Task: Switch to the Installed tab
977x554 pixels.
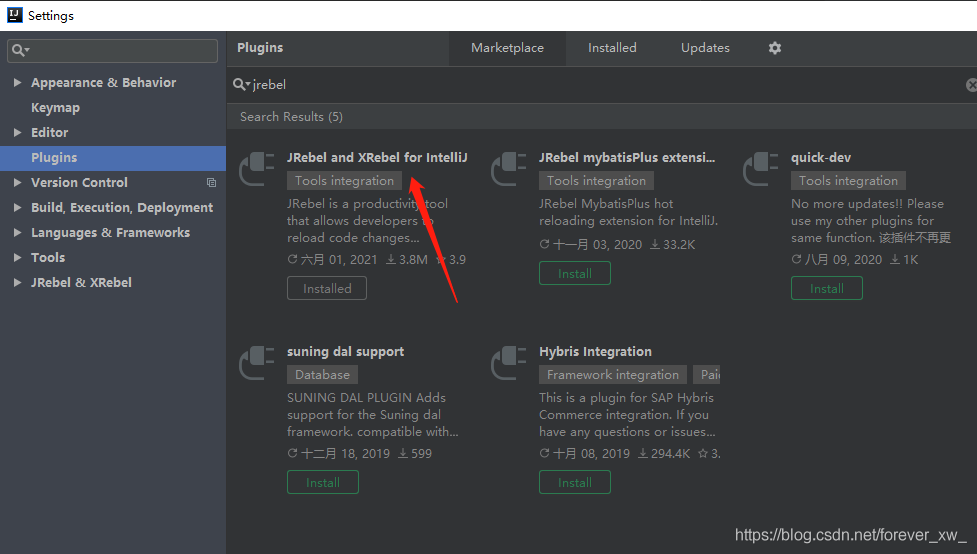Action: point(612,48)
